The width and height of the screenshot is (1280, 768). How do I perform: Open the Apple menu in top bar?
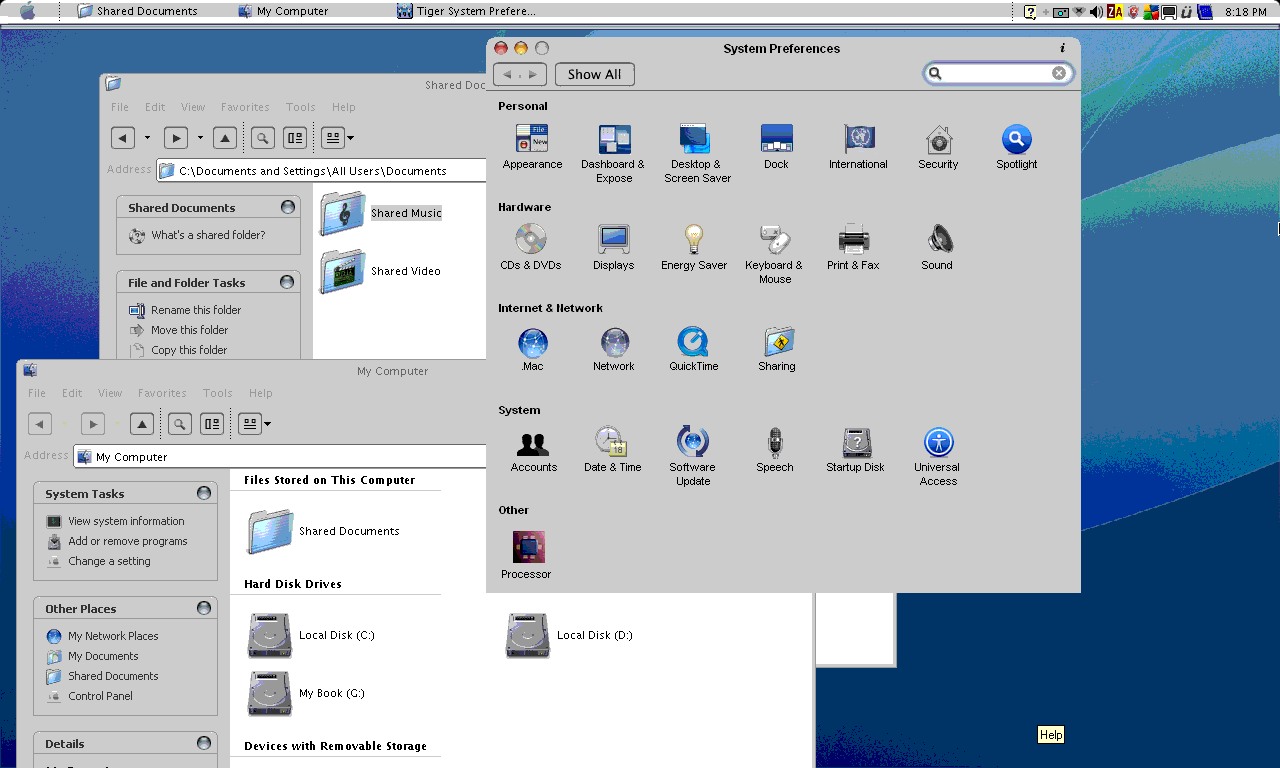click(27, 11)
